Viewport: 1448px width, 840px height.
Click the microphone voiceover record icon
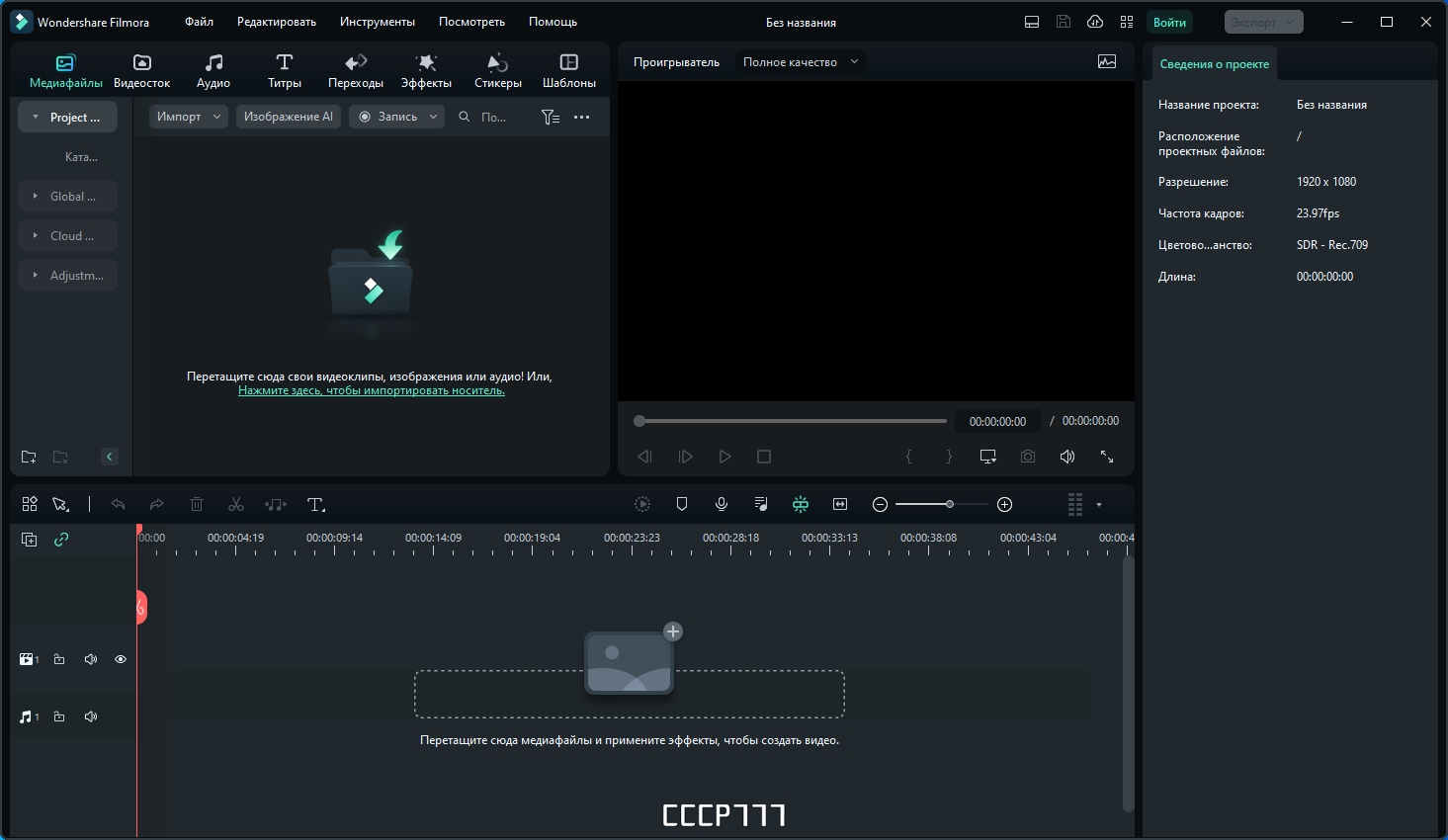(722, 504)
